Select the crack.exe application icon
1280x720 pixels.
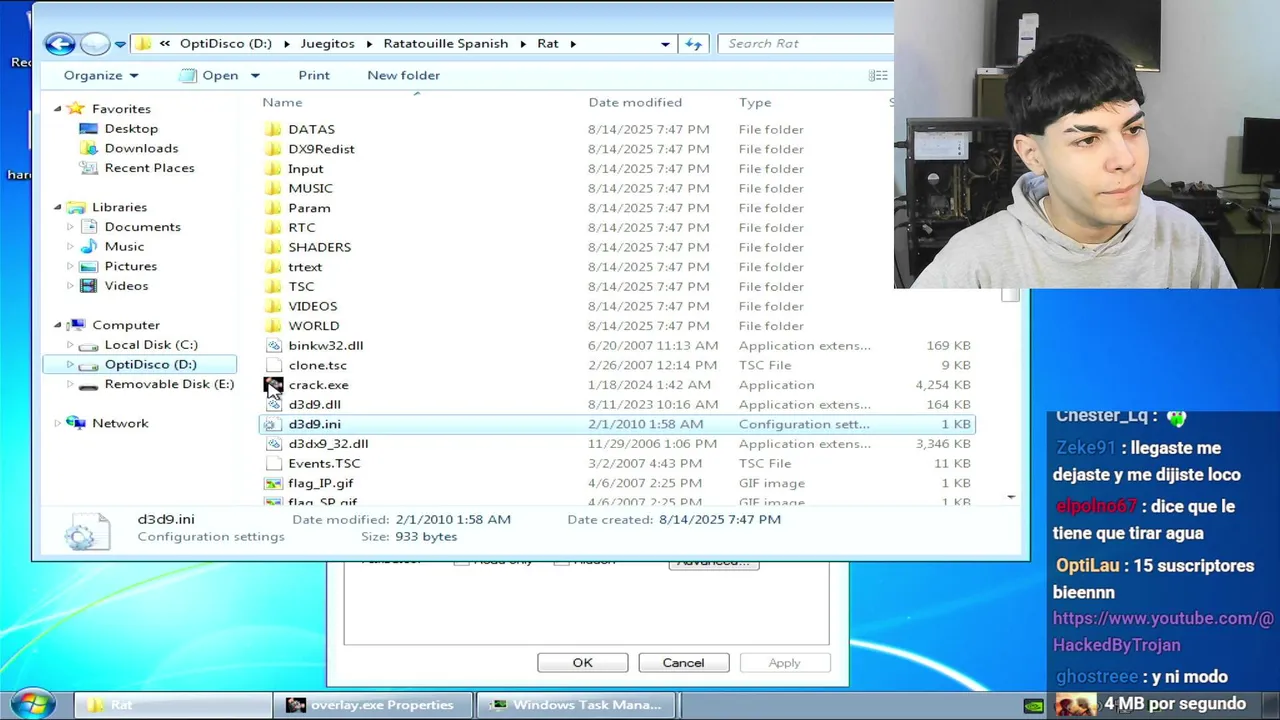(274, 385)
